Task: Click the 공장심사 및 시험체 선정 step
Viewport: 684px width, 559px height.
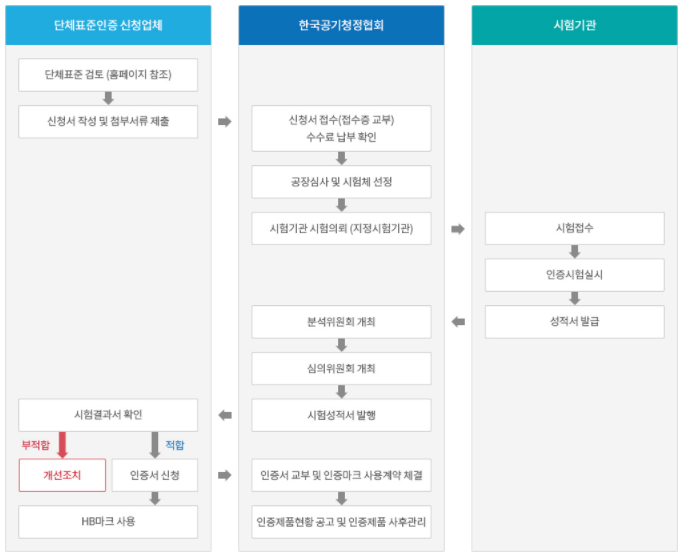Action: (x=341, y=182)
